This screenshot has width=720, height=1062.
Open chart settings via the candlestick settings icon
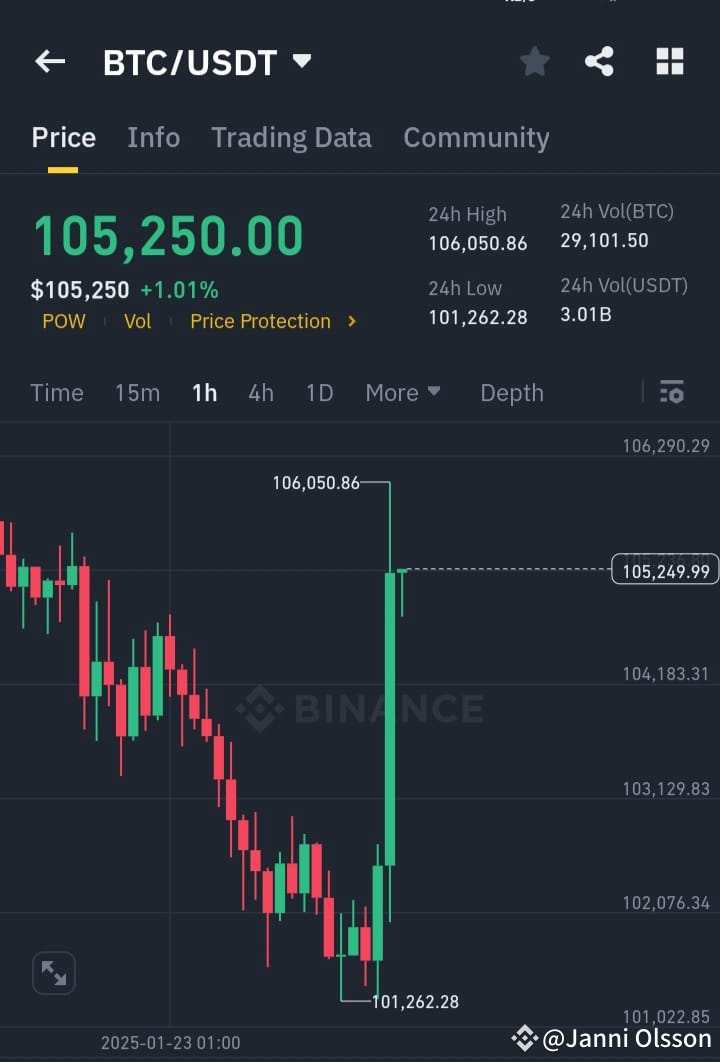click(x=671, y=392)
